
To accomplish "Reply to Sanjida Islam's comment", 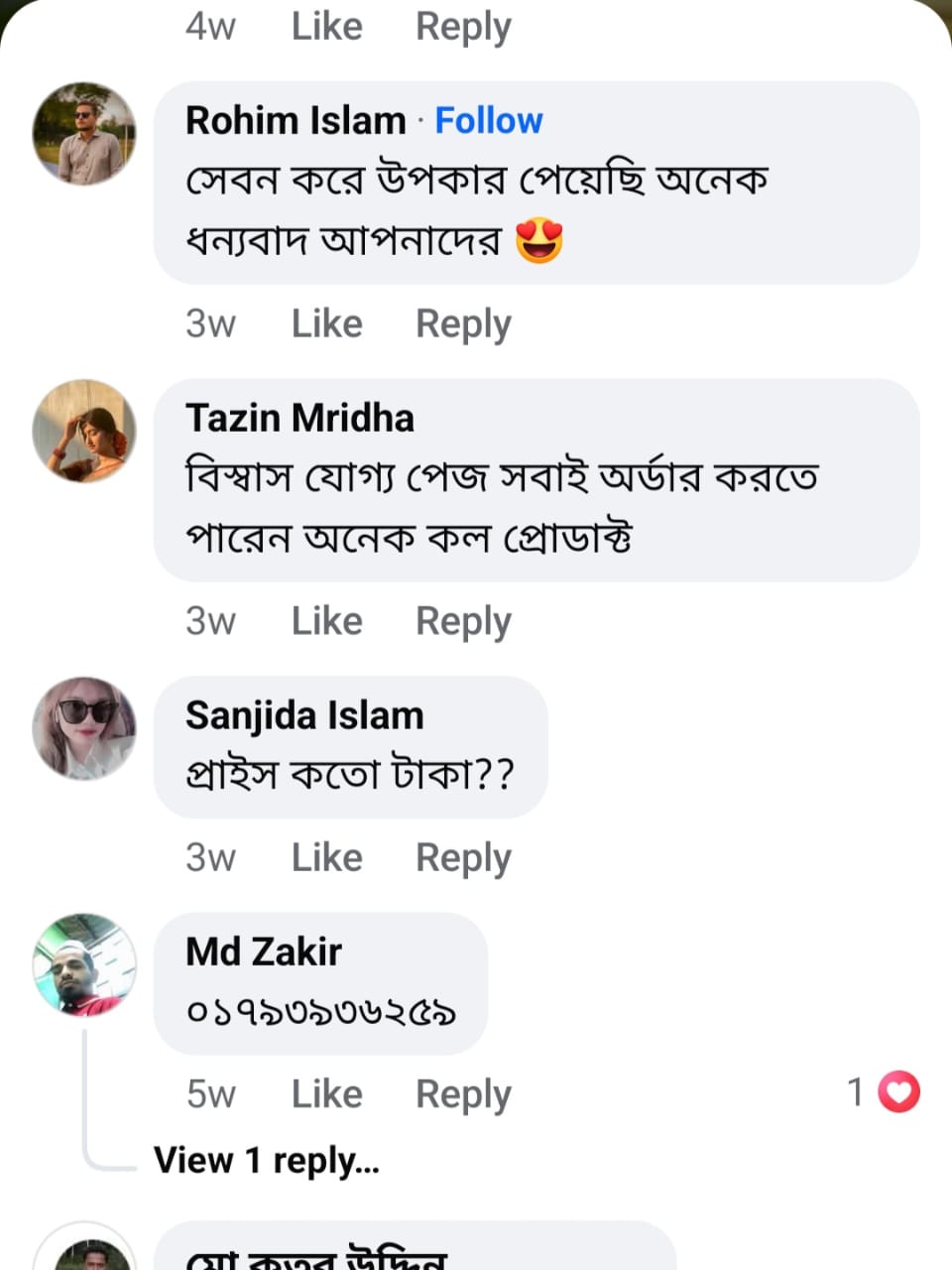I will point(463,857).
